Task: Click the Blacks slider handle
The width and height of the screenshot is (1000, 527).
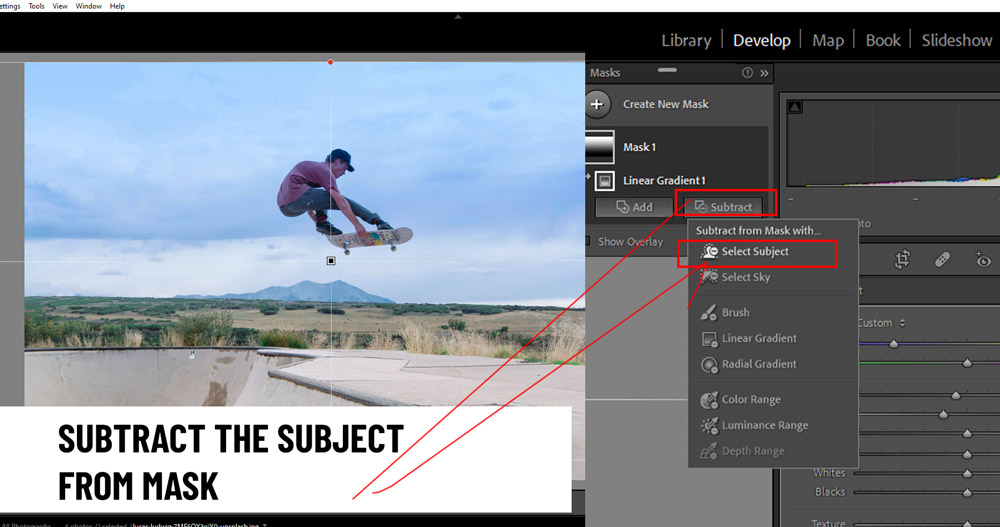Action: 967,493
